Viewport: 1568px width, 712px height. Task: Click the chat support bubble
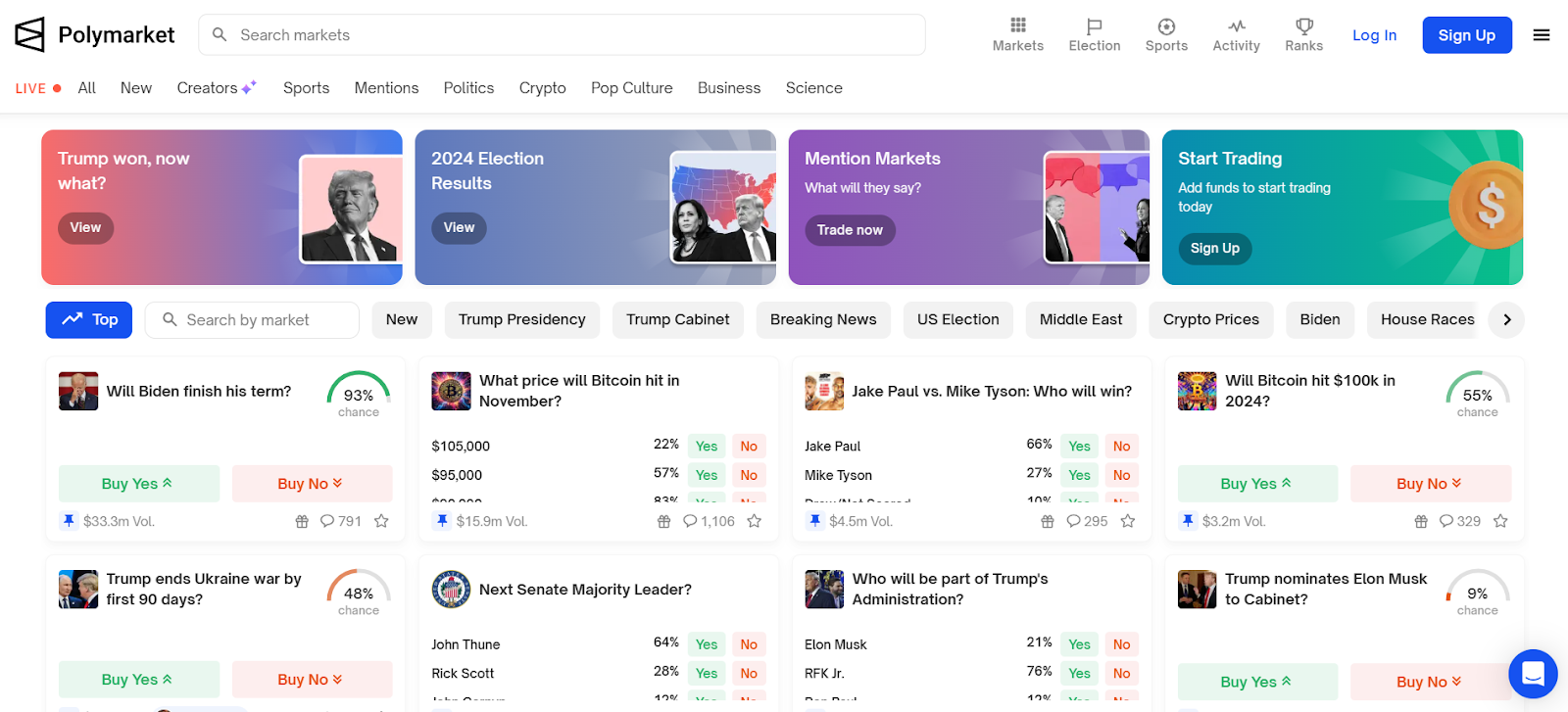point(1533,674)
